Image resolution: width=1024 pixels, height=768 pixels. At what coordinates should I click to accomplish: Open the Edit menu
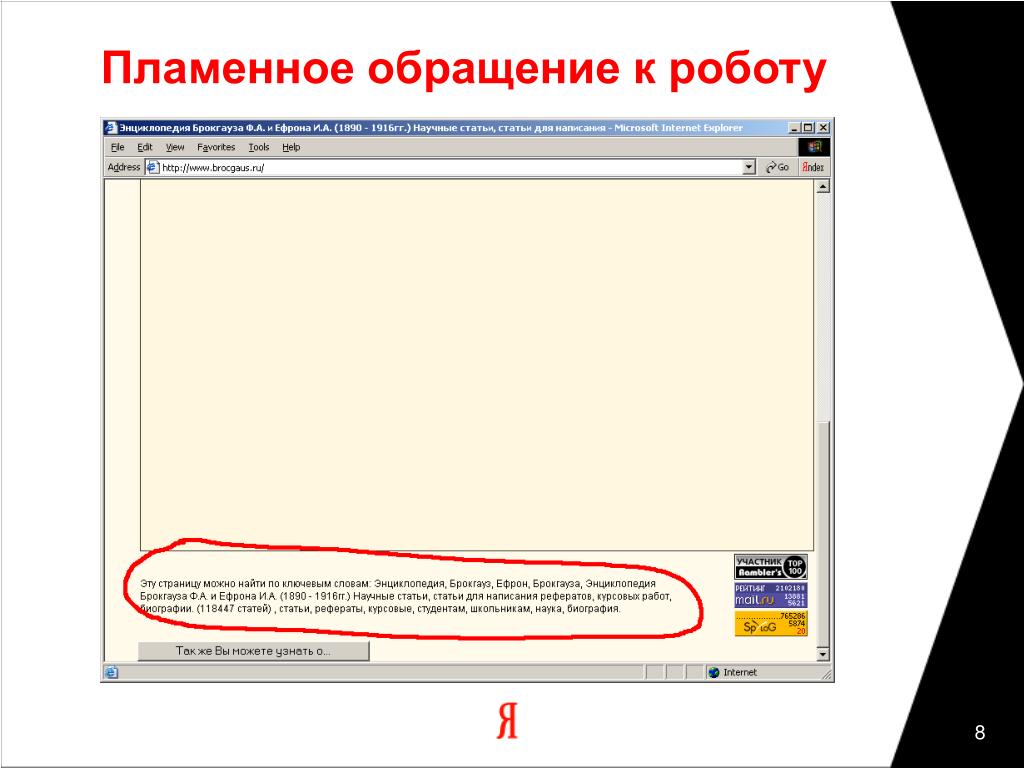click(144, 147)
